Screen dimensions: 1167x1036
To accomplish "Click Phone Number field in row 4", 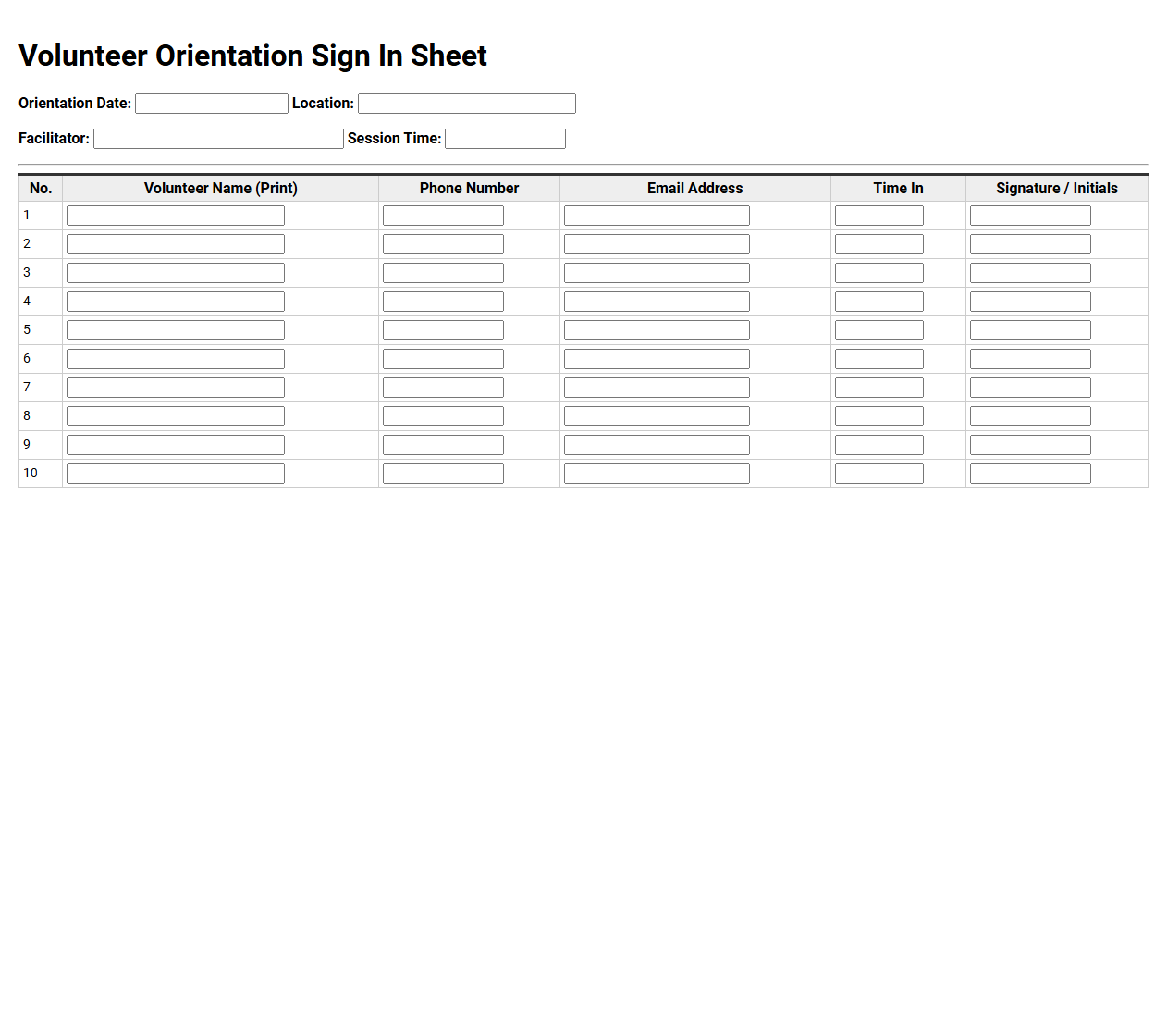I will [443, 302].
